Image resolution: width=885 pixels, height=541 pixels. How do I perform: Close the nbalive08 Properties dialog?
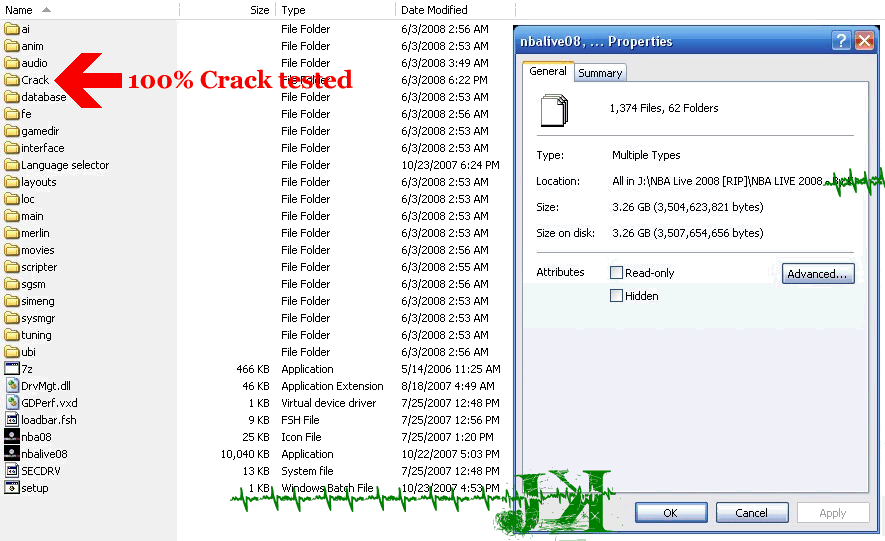pos(865,41)
